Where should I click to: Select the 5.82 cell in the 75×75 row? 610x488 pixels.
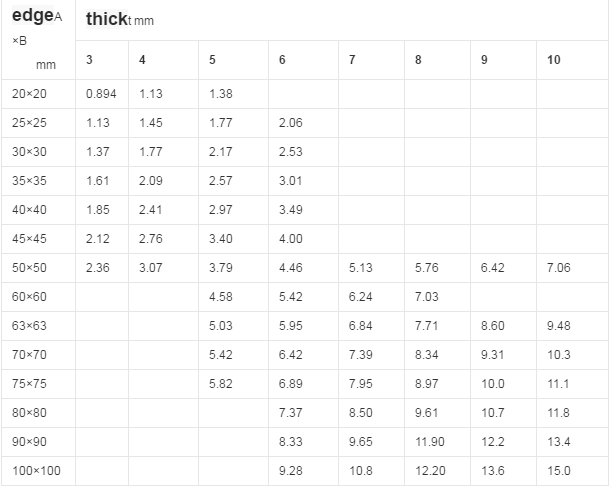pyautogui.click(x=221, y=384)
